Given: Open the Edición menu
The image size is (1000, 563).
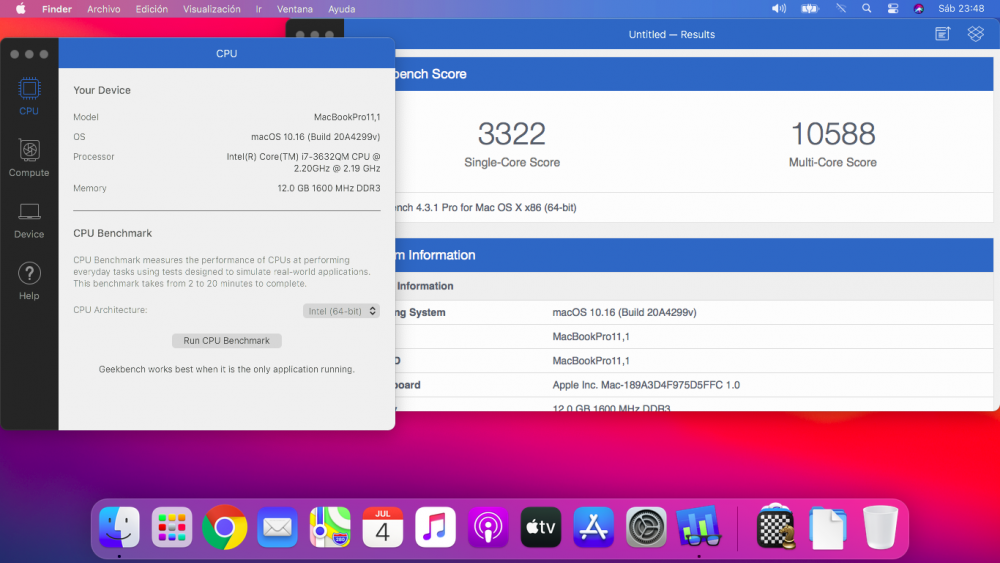Looking at the screenshot, I should (x=152, y=9).
